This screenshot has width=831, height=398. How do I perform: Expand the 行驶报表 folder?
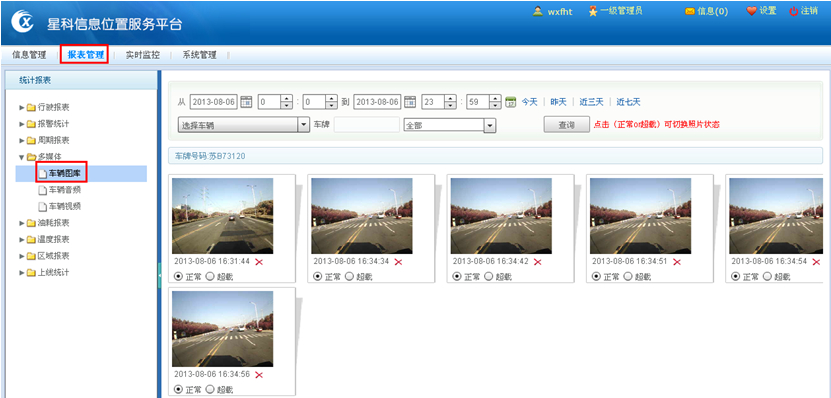[x=22, y=108]
